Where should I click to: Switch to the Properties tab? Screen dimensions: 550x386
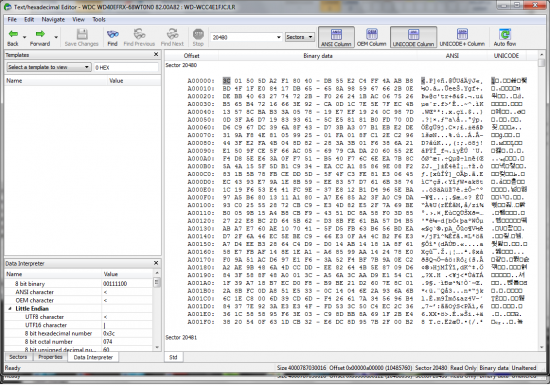point(50,357)
